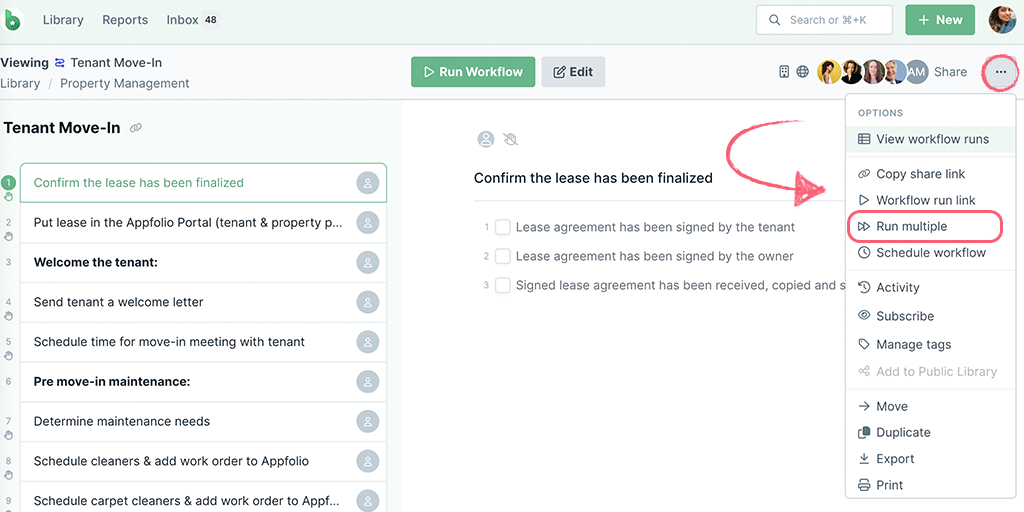1024x512 pixels.
Task: Open the three-dot options menu button
Action: (1001, 72)
